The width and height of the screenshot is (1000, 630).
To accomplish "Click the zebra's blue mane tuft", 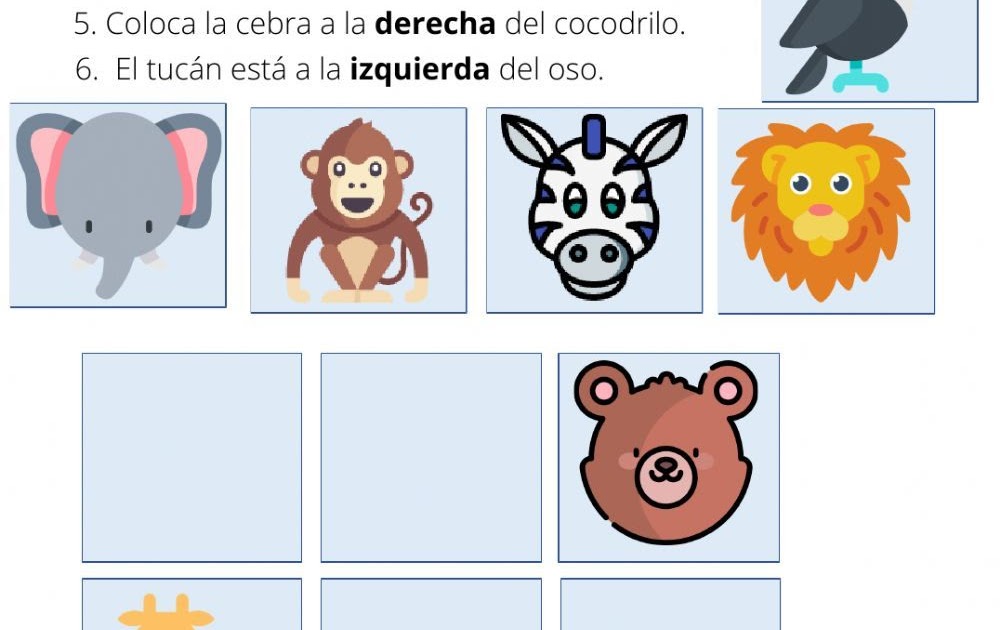I will click(x=594, y=135).
